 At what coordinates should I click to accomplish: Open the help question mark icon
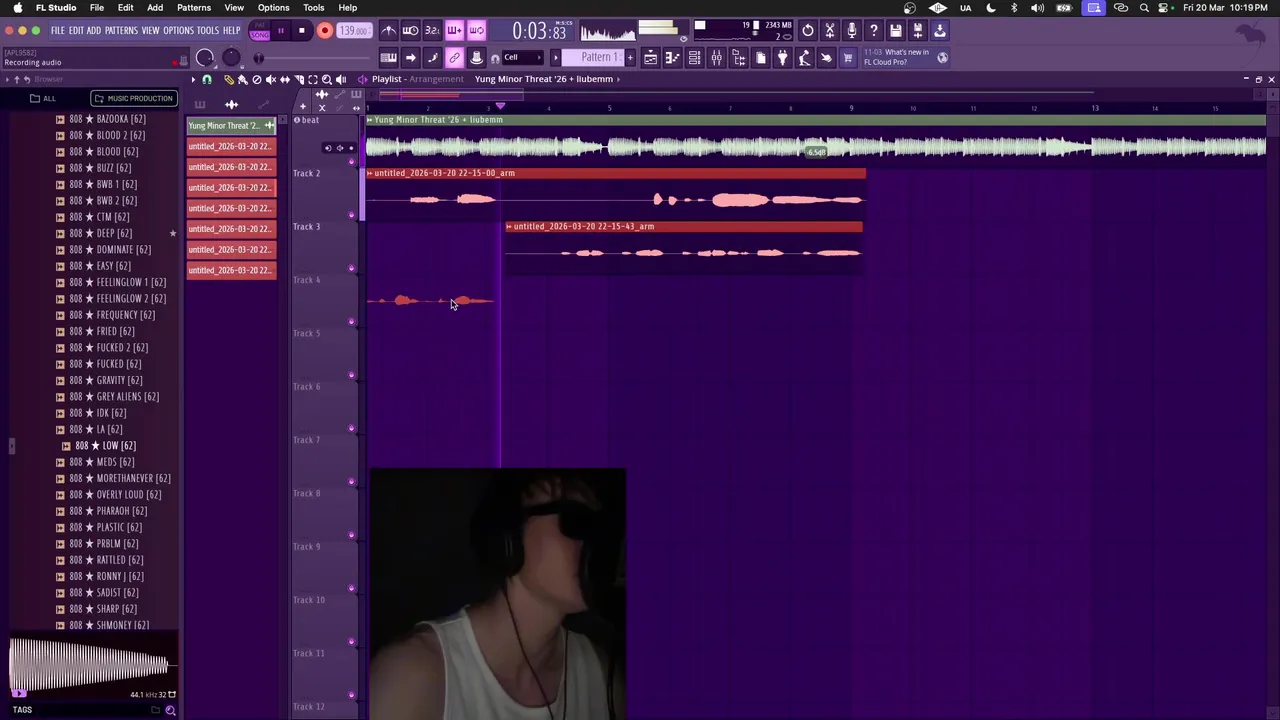point(874,31)
